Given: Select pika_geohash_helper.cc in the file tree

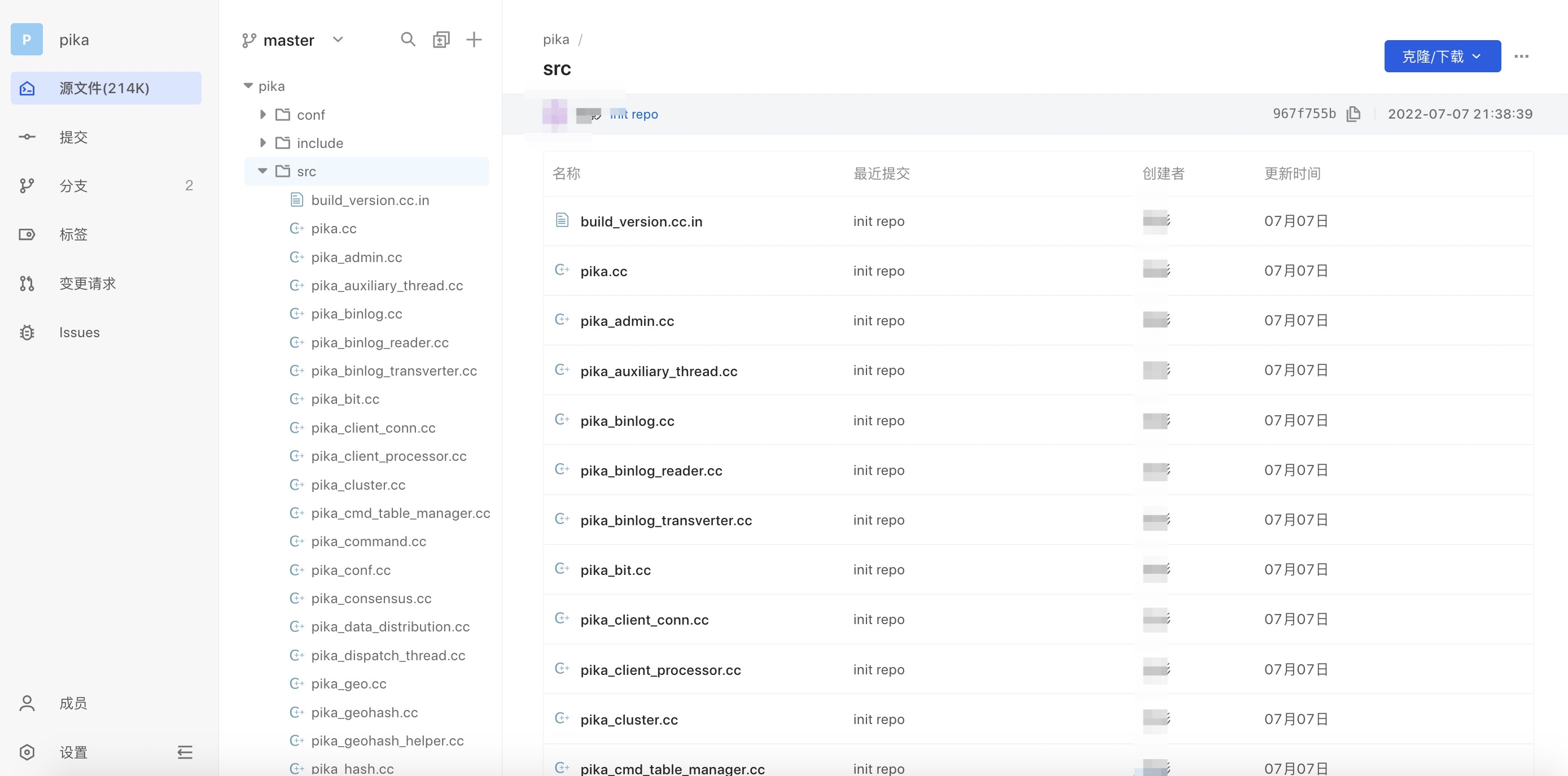Looking at the screenshot, I should pos(387,740).
